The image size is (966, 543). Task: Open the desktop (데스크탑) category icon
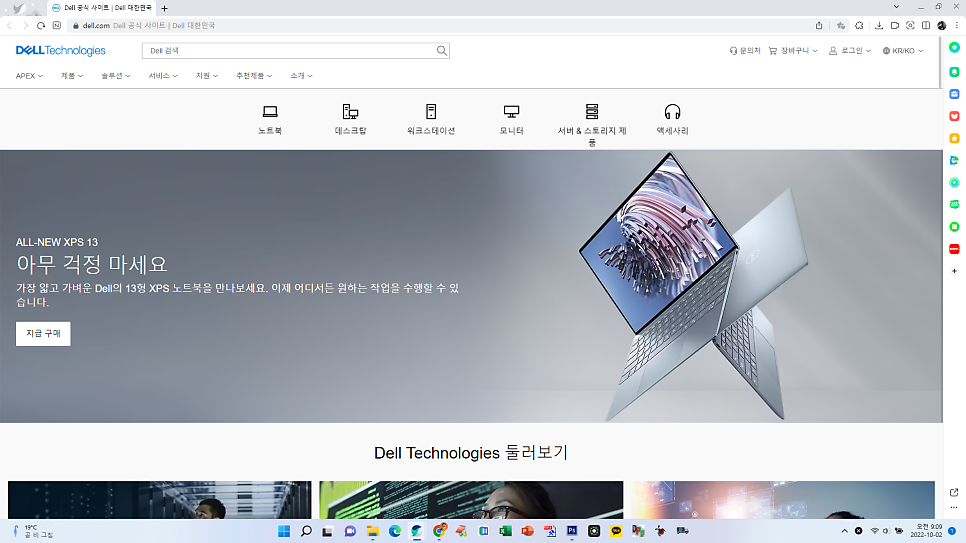(x=351, y=112)
